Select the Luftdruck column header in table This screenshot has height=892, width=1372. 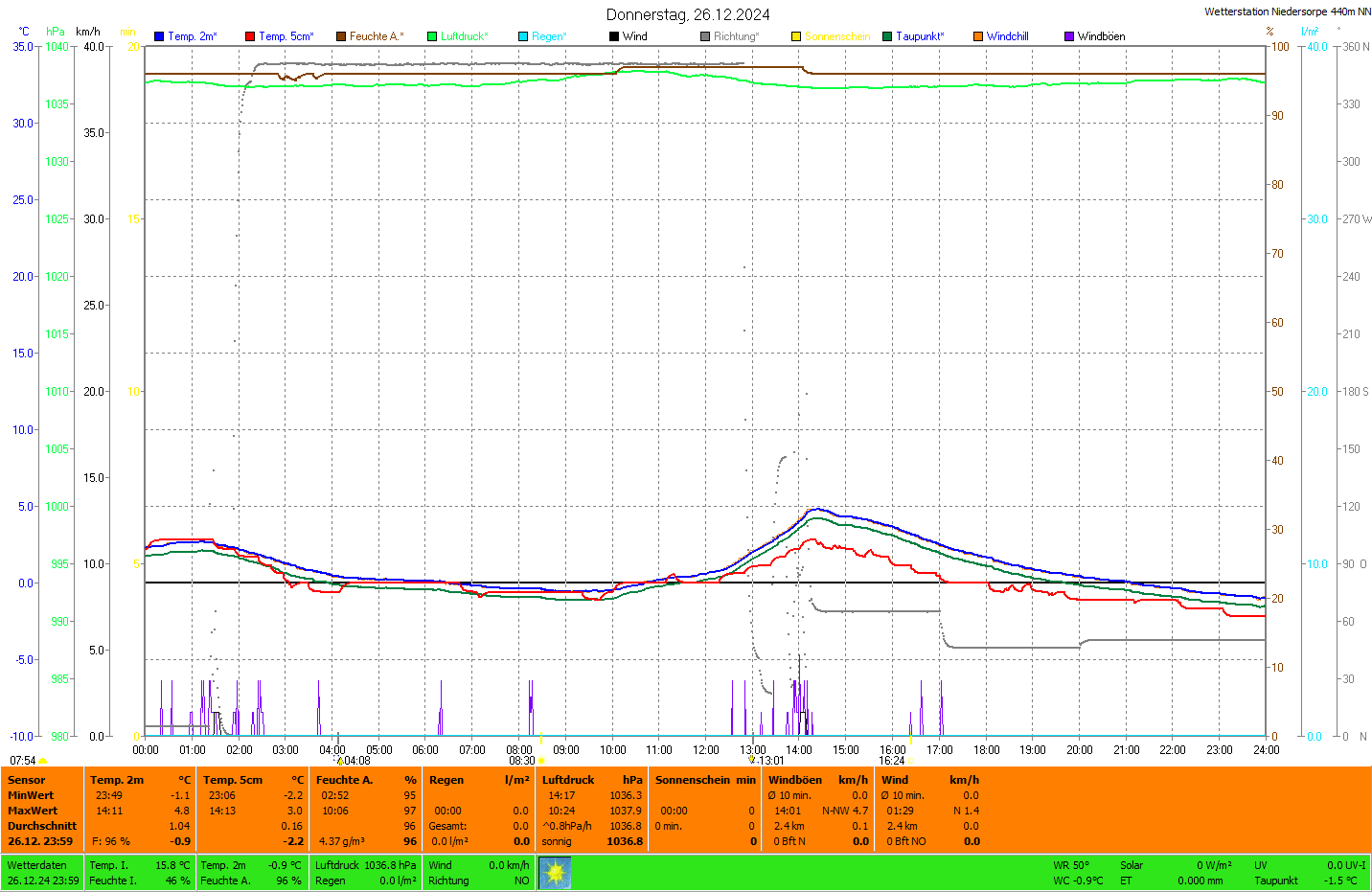pyautogui.click(x=568, y=780)
